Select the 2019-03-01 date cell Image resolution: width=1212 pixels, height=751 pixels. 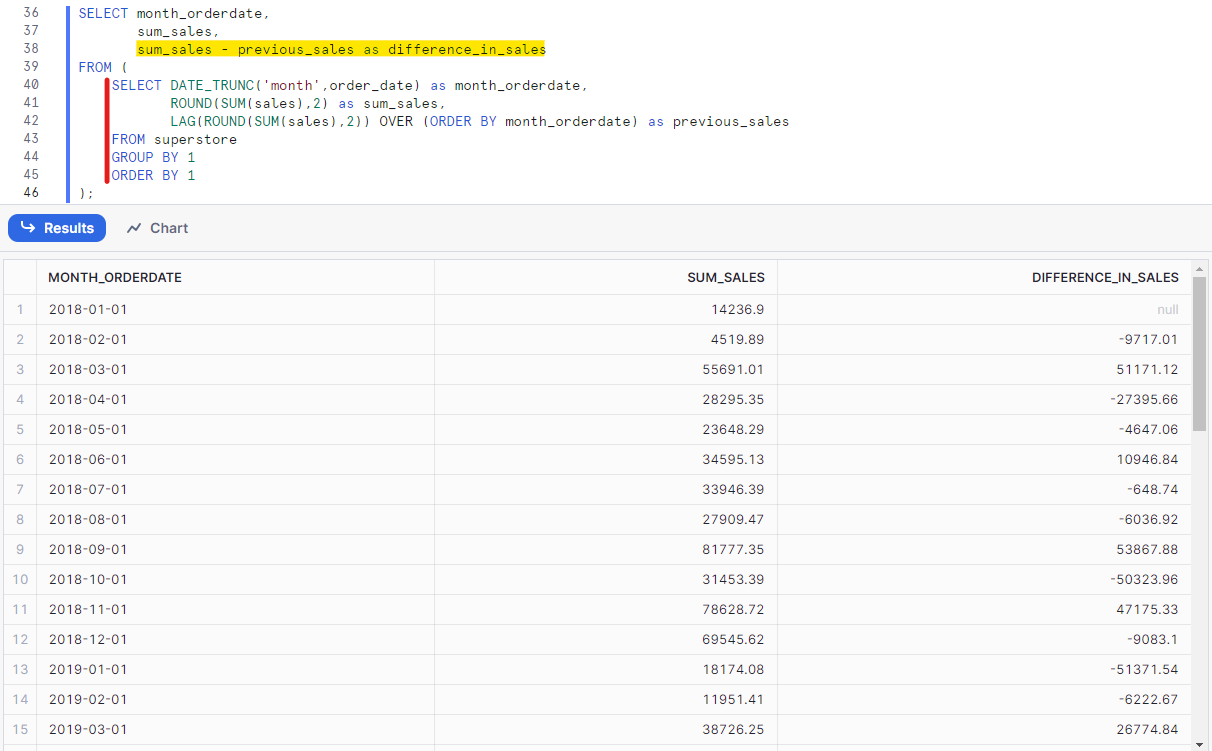click(x=88, y=729)
